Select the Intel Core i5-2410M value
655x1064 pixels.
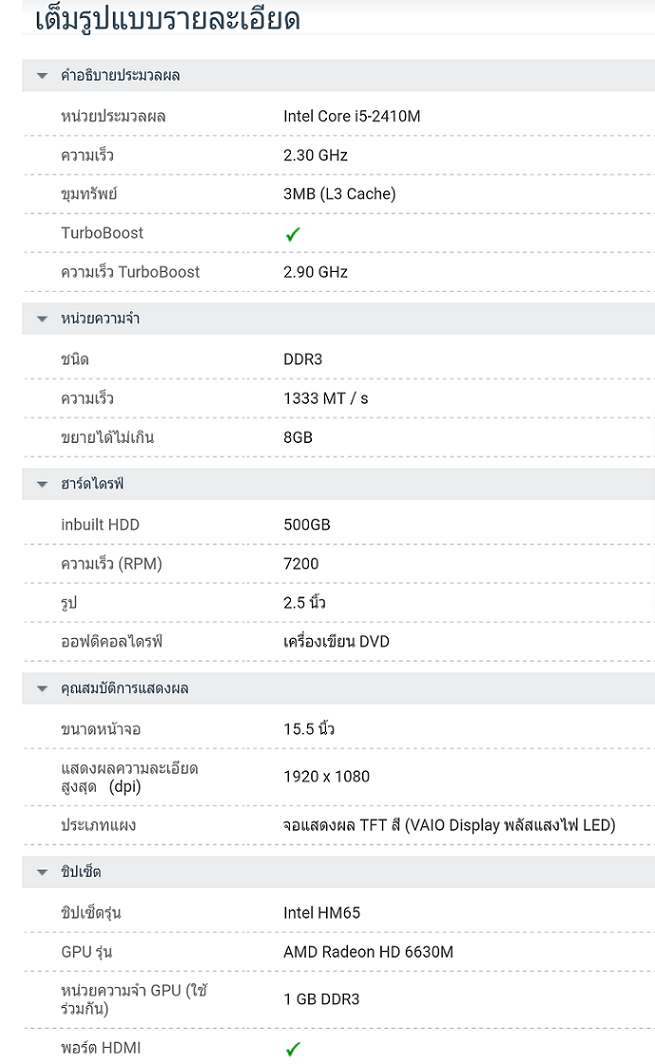(x=351, y=117)
